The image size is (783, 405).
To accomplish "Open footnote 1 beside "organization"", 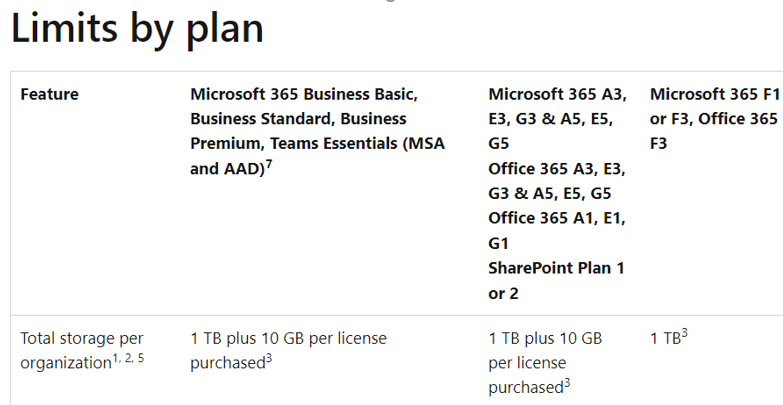I will click(115, 358).
